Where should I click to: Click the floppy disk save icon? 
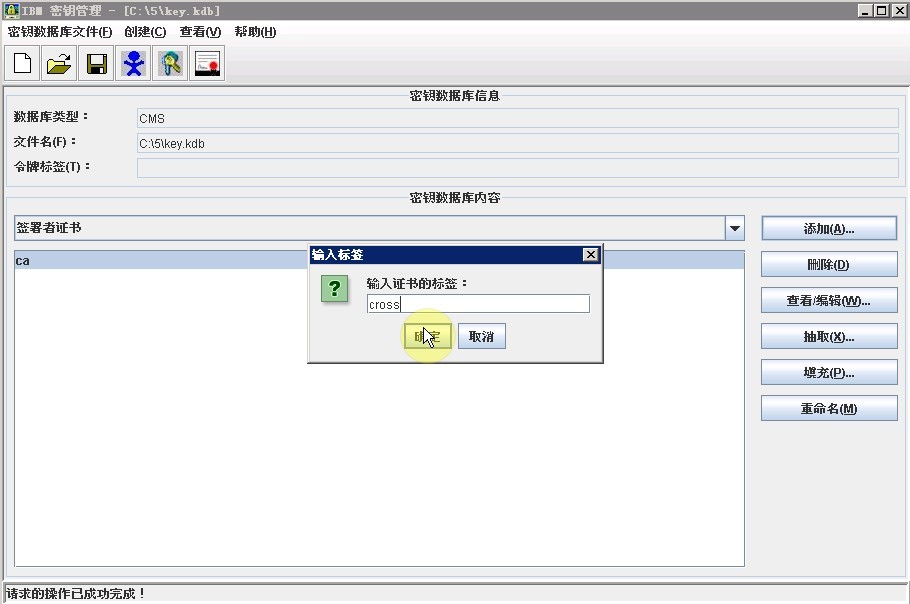(x=96, y=64)
